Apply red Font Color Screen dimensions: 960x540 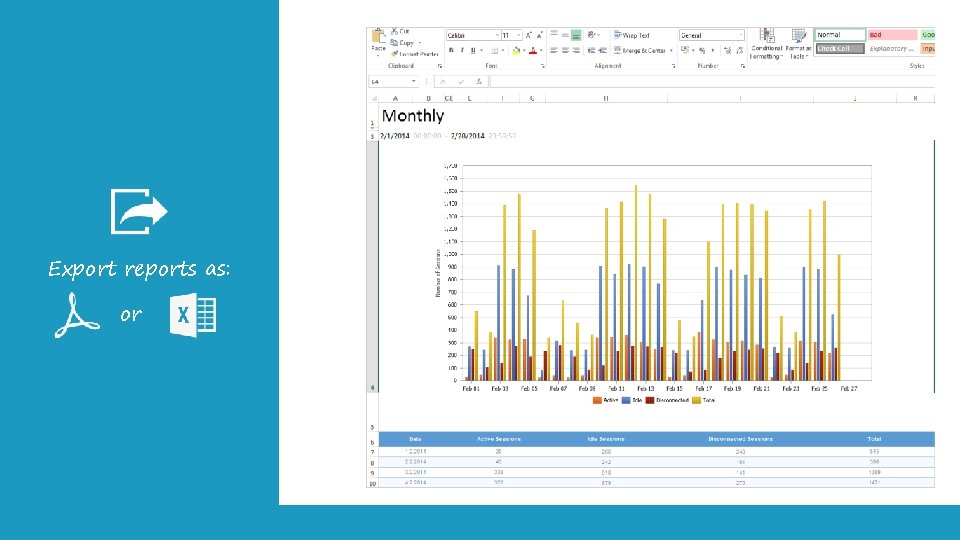[533, 51]
